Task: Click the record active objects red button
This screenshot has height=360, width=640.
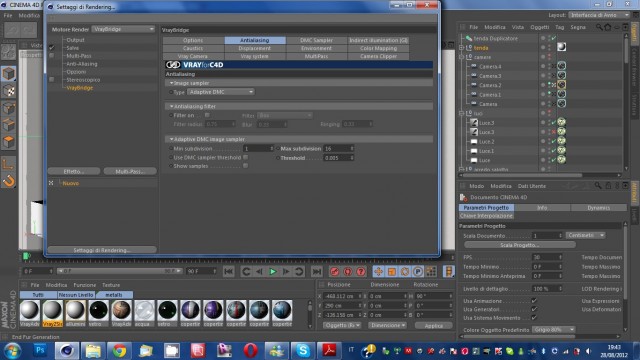Action: (x=334, y=271)
